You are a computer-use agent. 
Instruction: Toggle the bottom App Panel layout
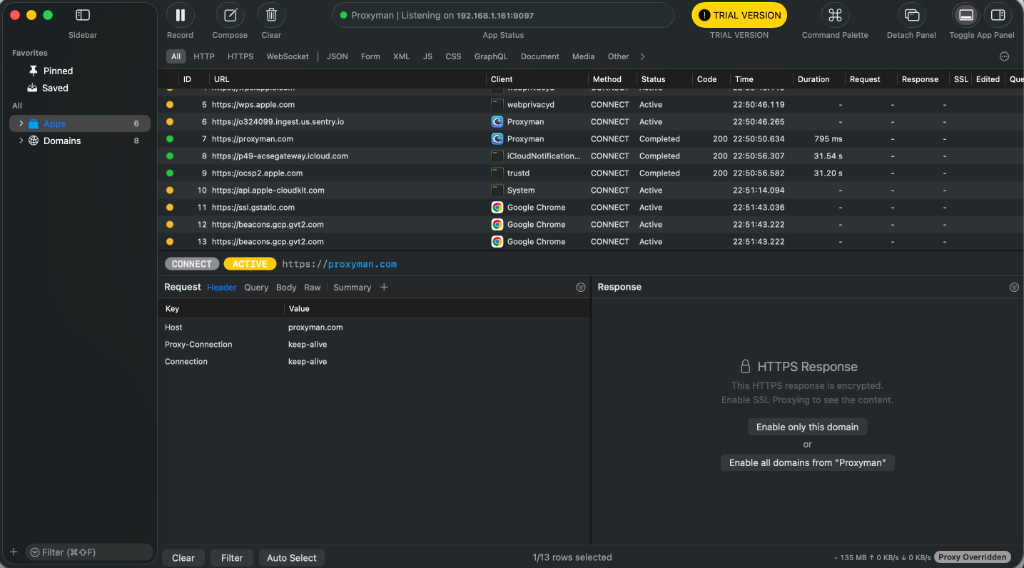(x=966, y=15)
